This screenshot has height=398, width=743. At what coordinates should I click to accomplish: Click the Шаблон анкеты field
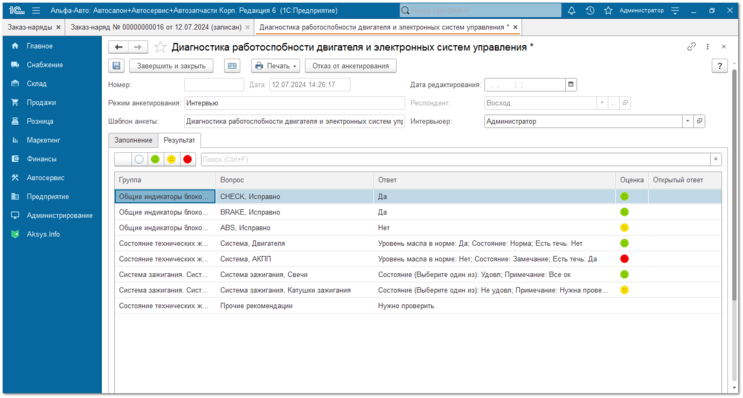point(294,121)
